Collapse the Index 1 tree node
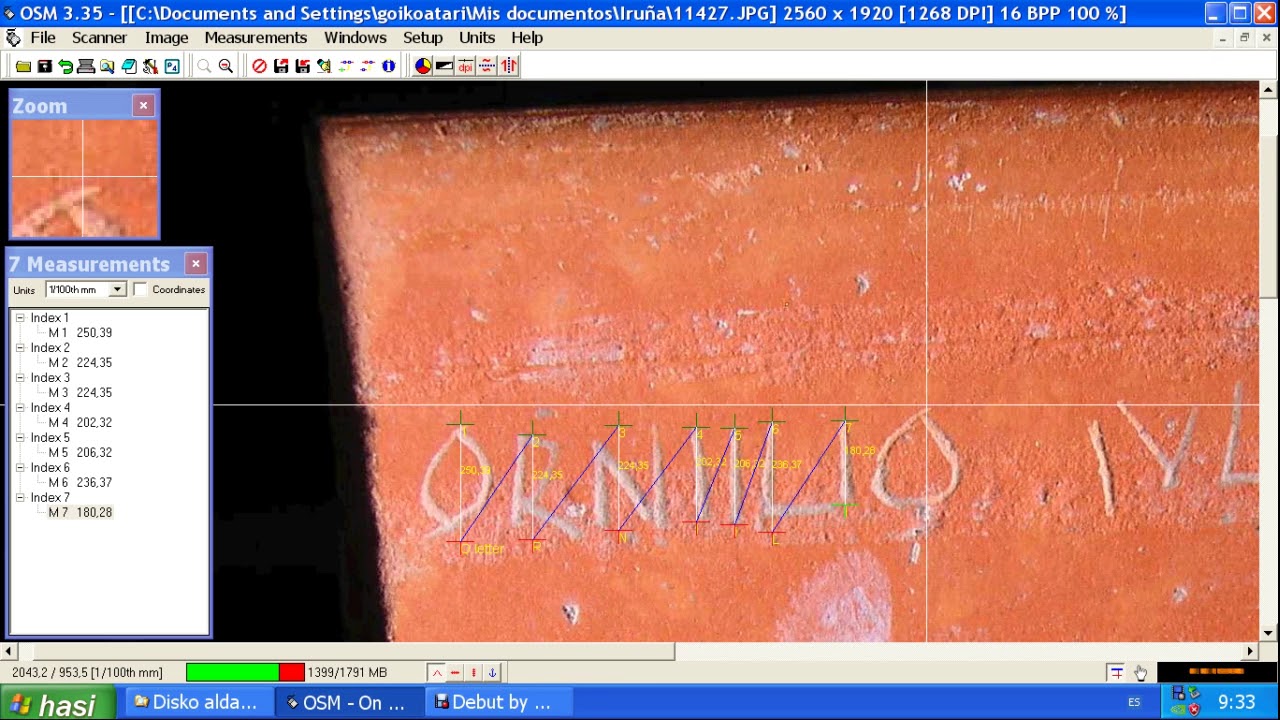The image size is (1280, 720). point(20,318)
